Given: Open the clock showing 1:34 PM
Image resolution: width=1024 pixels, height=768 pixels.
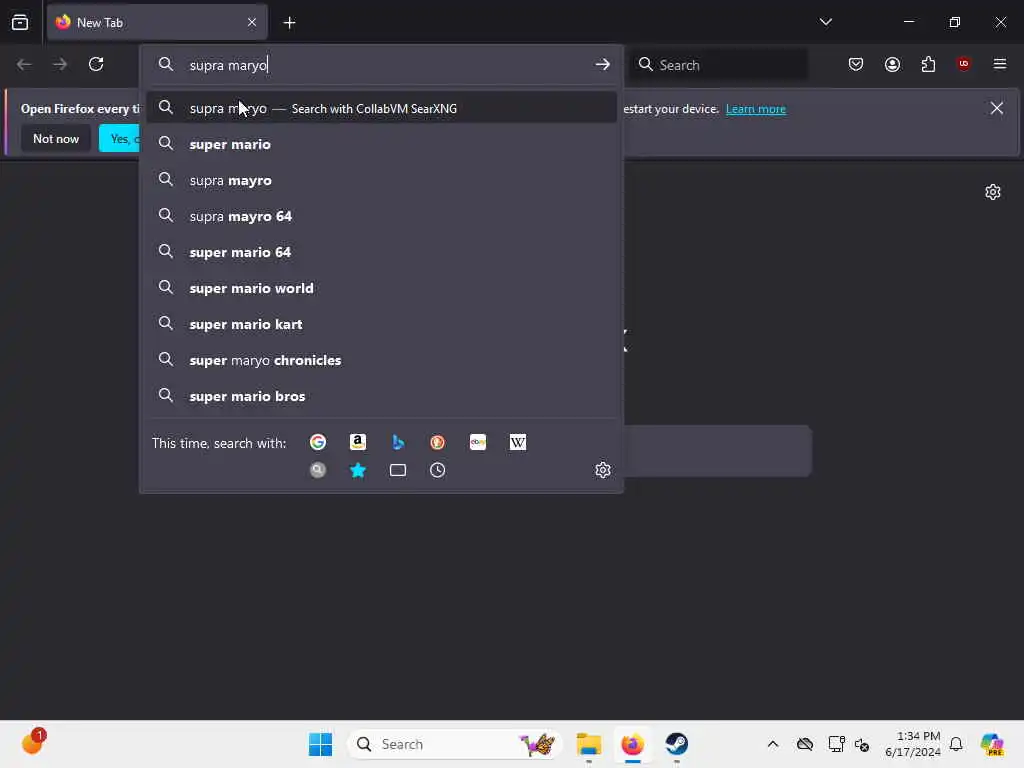Looking at the screenshot, I should pyautogui.click(x=912, y=744).
